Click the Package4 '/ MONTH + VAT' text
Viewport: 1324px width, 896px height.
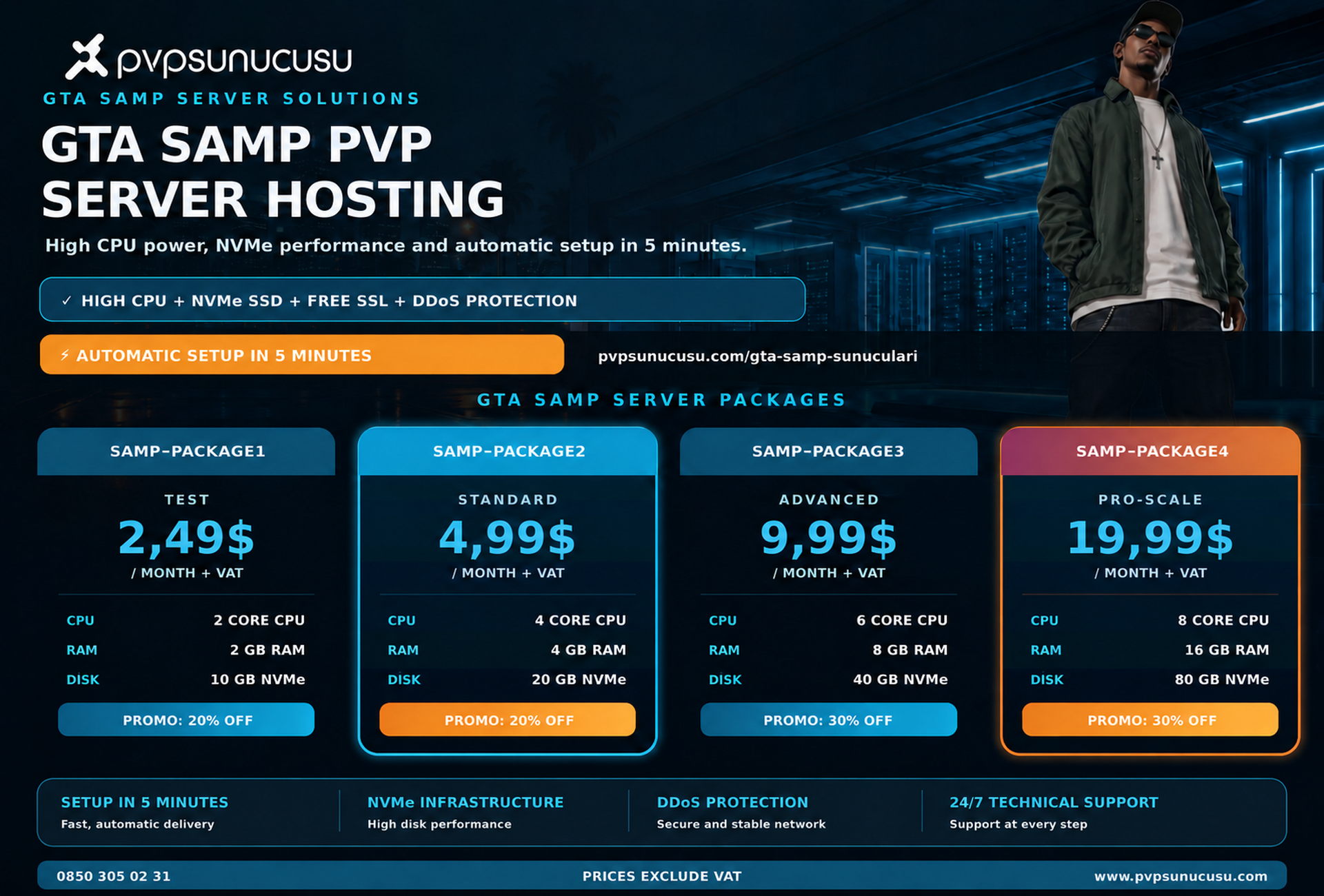tap(1150, 573)
